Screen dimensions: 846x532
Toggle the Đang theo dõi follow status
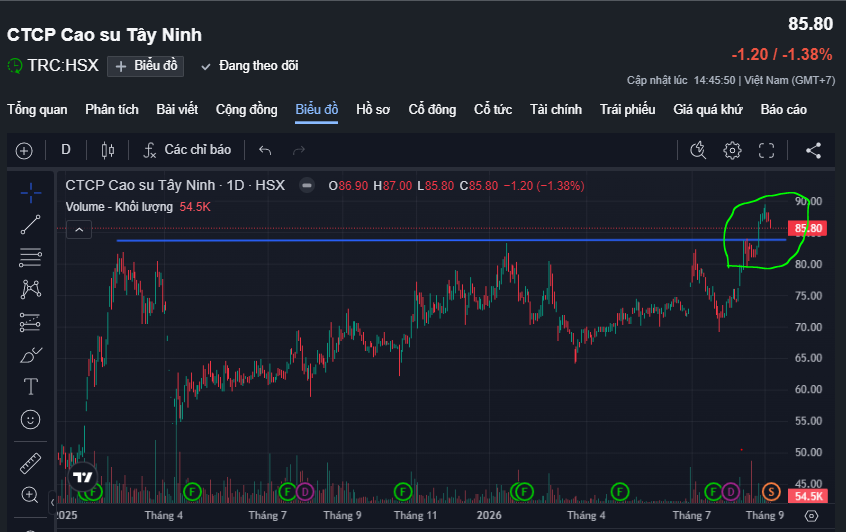249,66
